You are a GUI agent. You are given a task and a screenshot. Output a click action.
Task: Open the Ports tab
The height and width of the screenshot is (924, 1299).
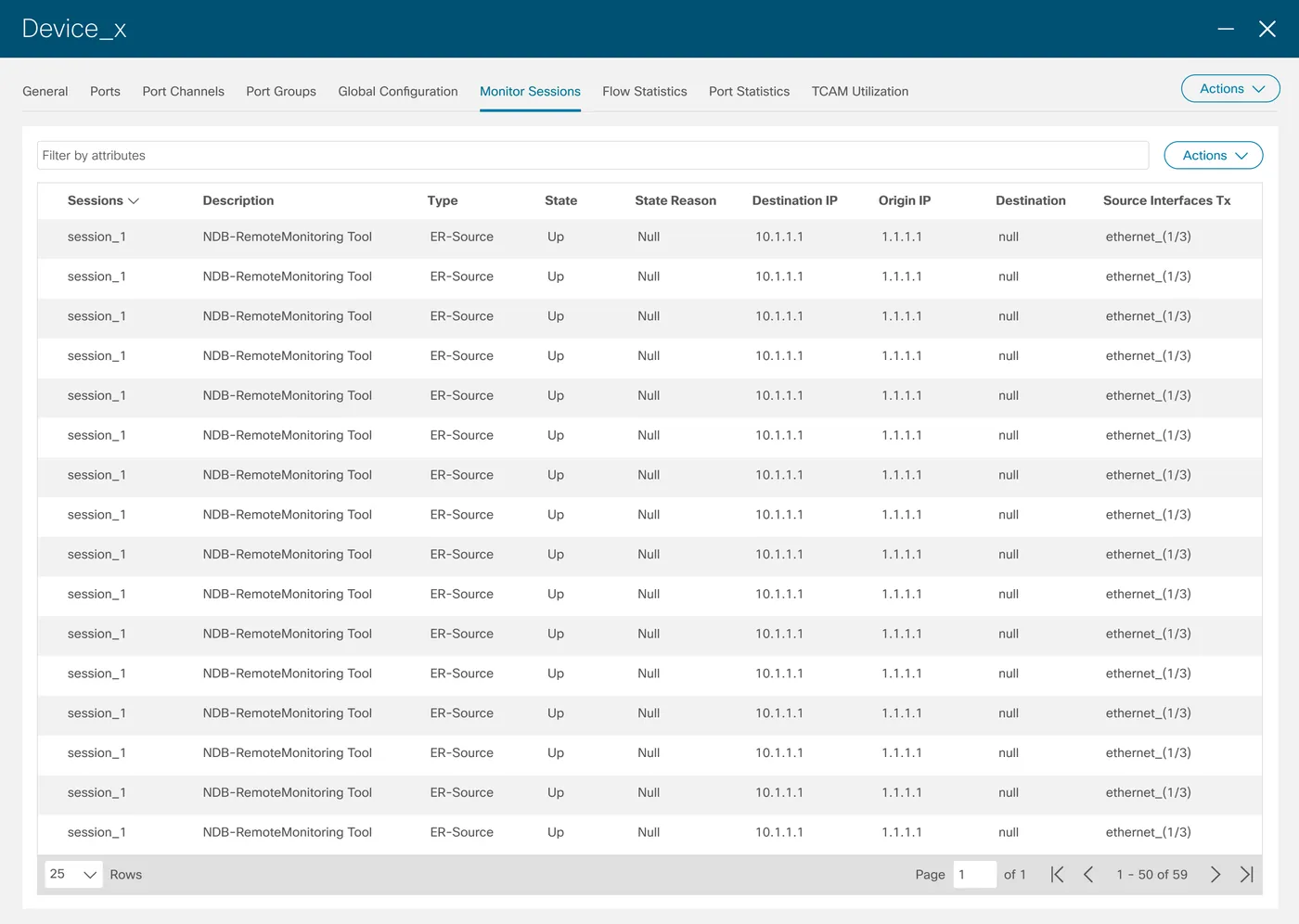[x=105, y=92]
